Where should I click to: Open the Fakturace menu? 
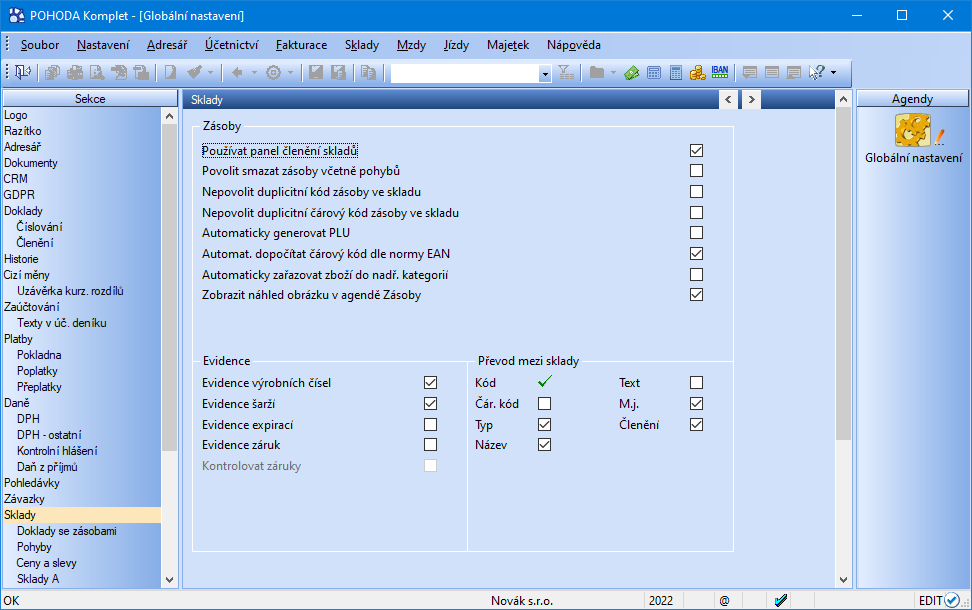(x=301, y=45)
